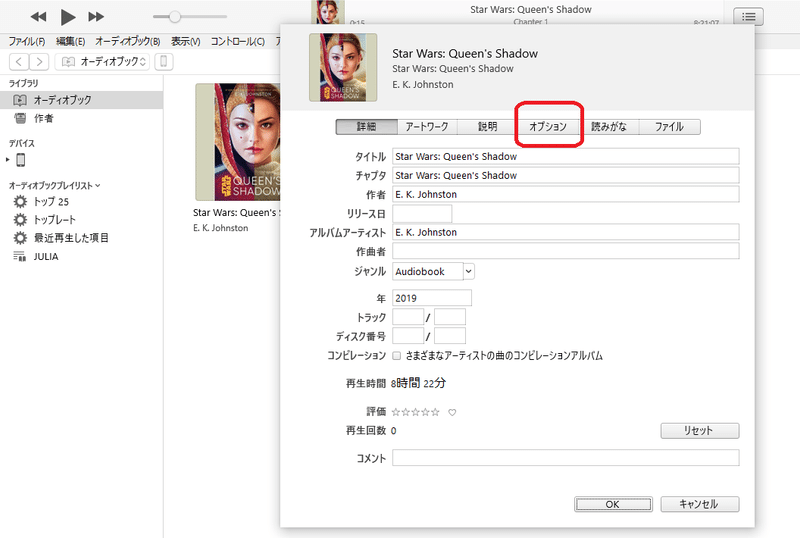Image resolution: width=800 pixels, height=538 pixels.
Task: Enable the コンピレーション album checkbox
Action: [396, 356]
